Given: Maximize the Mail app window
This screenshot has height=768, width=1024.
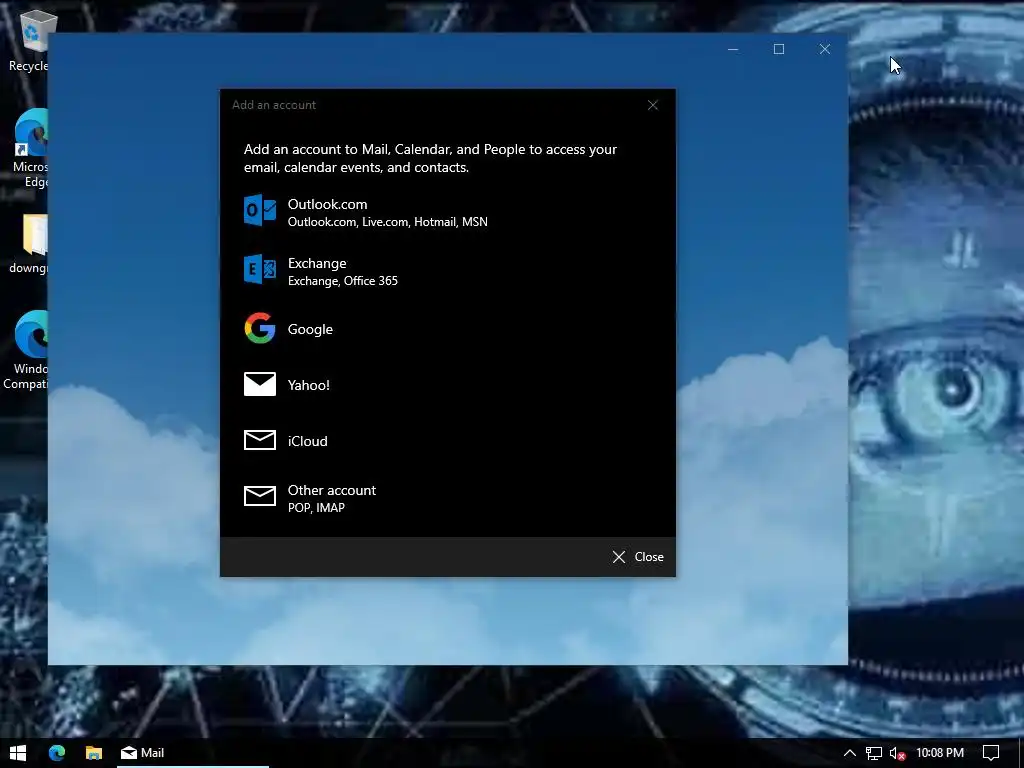Looking at the screenshot, I should [778, 49].
